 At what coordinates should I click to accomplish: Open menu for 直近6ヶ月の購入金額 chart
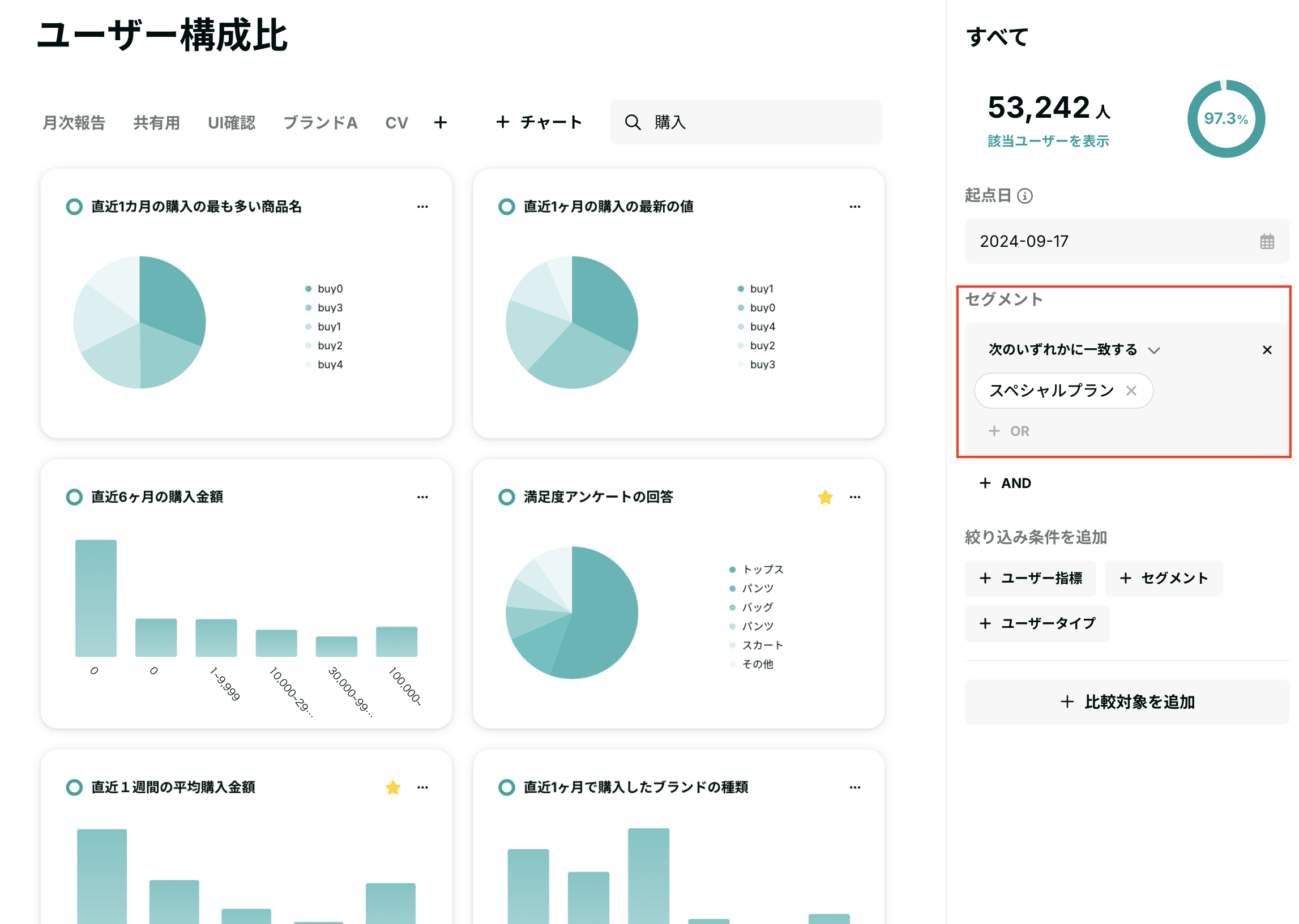[x=422, y=497]
